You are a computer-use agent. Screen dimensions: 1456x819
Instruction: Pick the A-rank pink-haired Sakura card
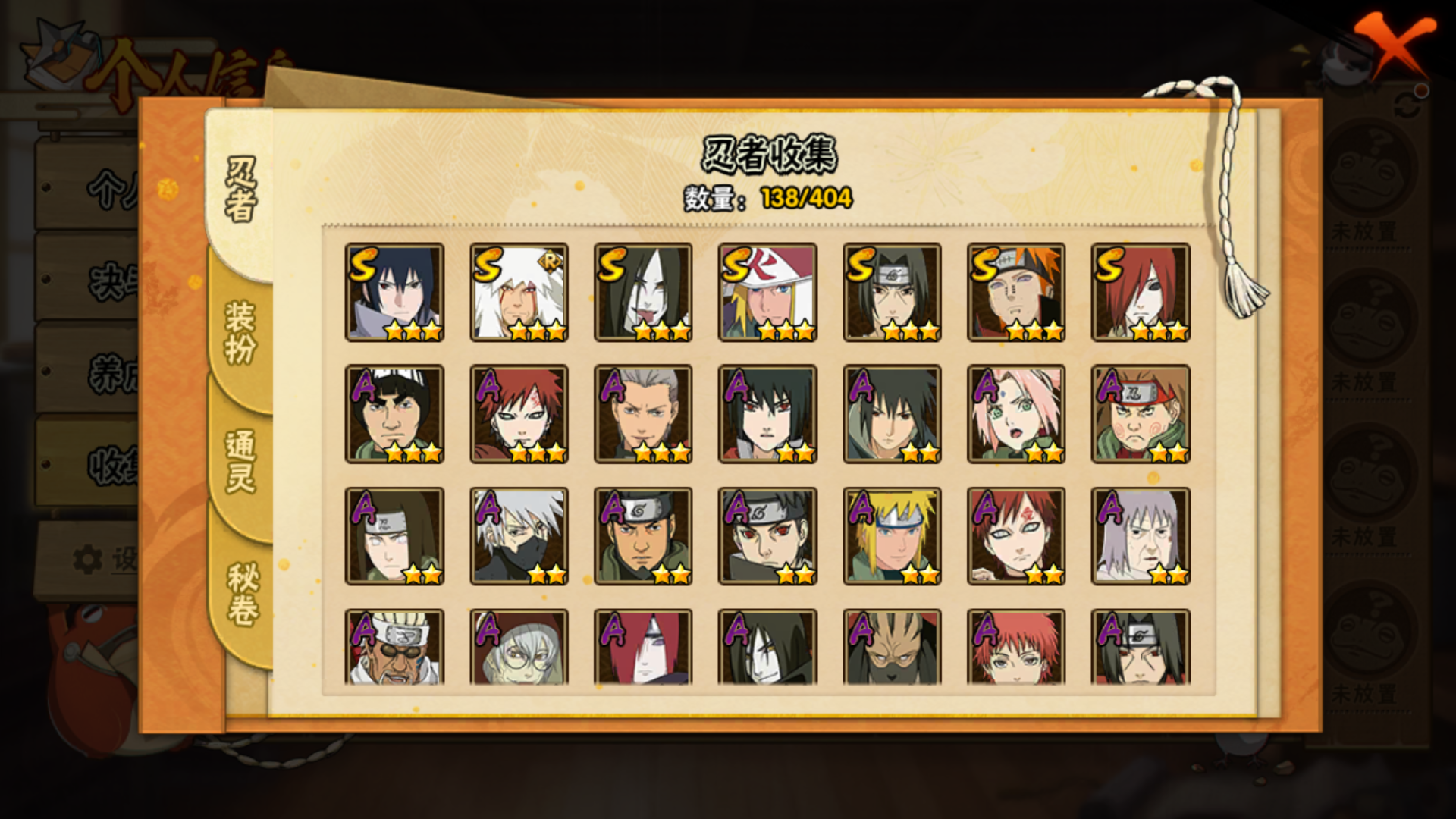pos(1016,414)
